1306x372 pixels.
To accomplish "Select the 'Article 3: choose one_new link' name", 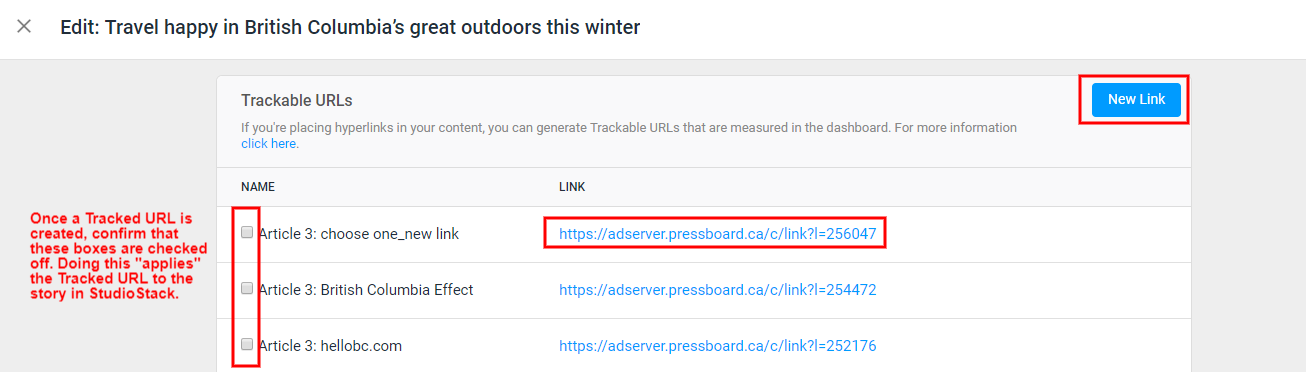I will 358,234.
